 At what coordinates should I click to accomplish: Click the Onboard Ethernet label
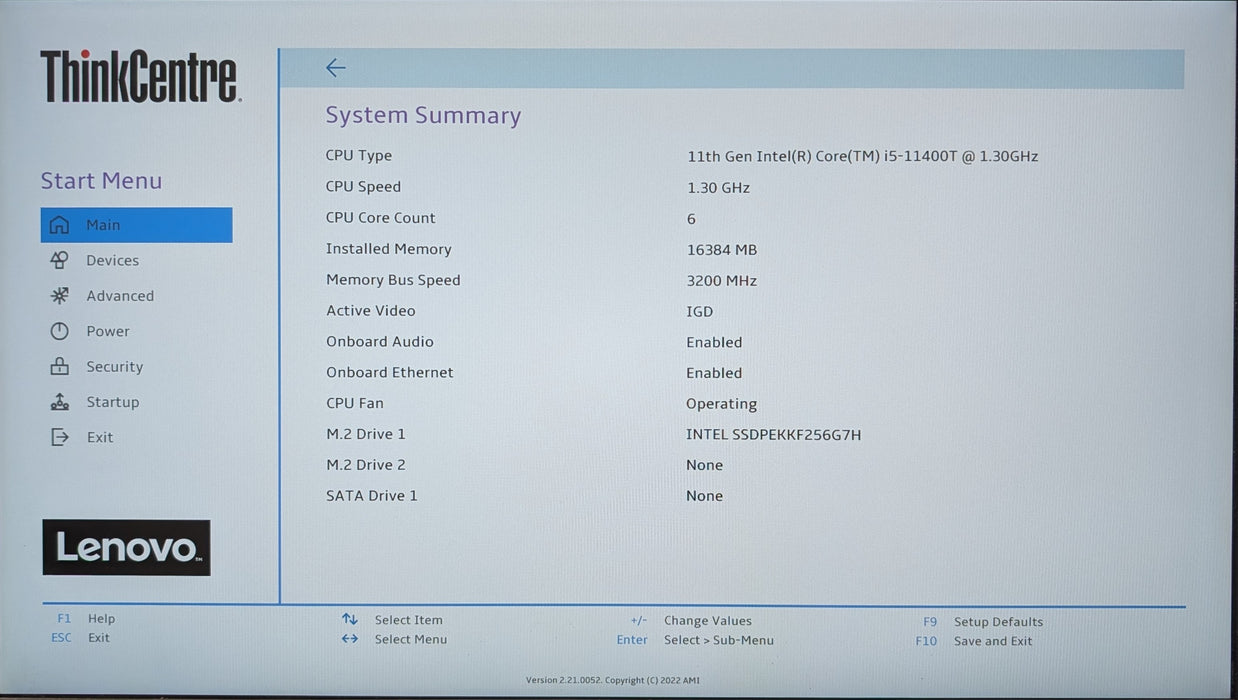coord(390,372)
